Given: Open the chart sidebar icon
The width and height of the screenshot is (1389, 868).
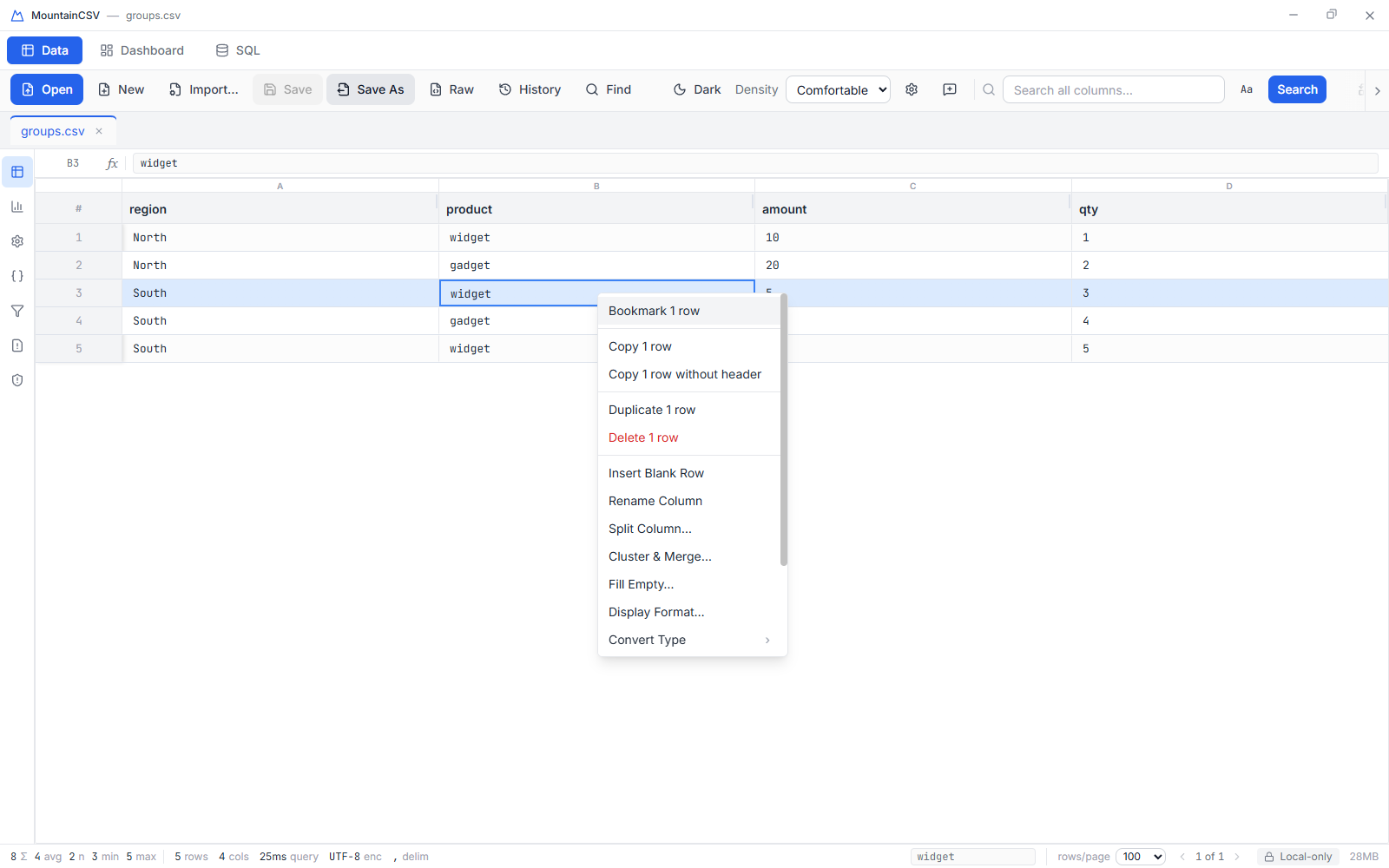Looking at the screenshot, I should [17, 207].
